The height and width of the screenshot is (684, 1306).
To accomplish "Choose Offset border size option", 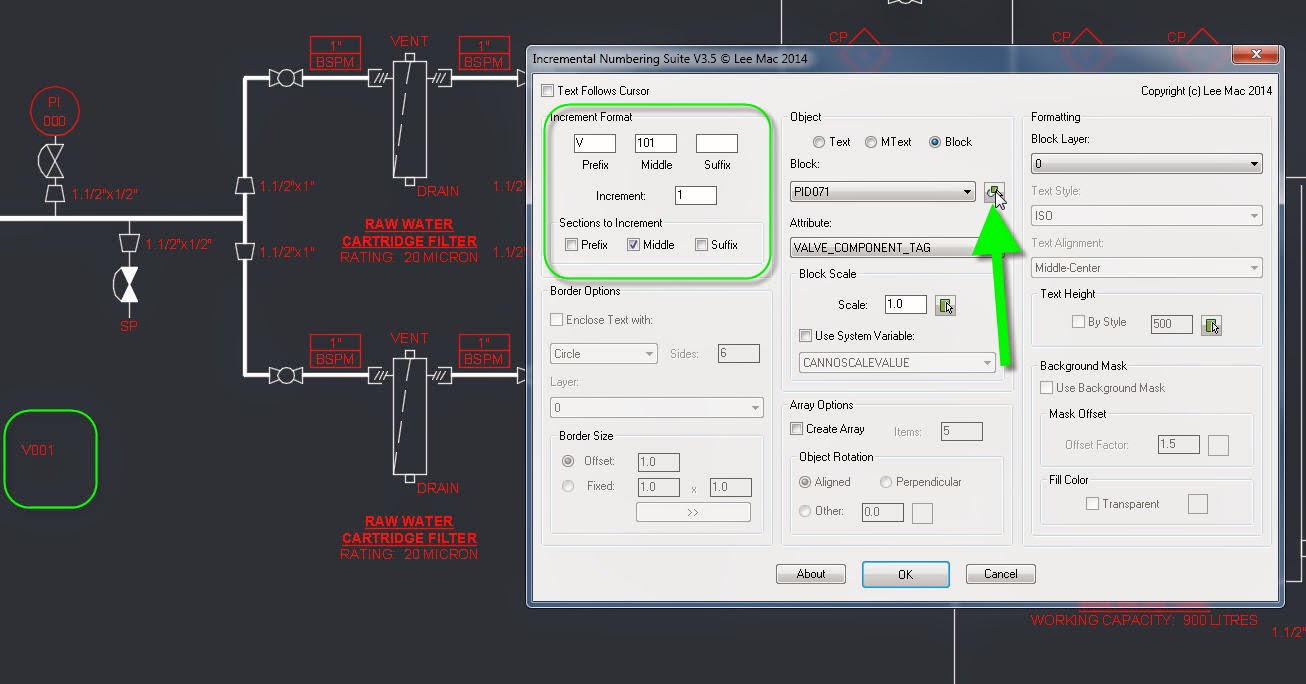I will [568, 461].
